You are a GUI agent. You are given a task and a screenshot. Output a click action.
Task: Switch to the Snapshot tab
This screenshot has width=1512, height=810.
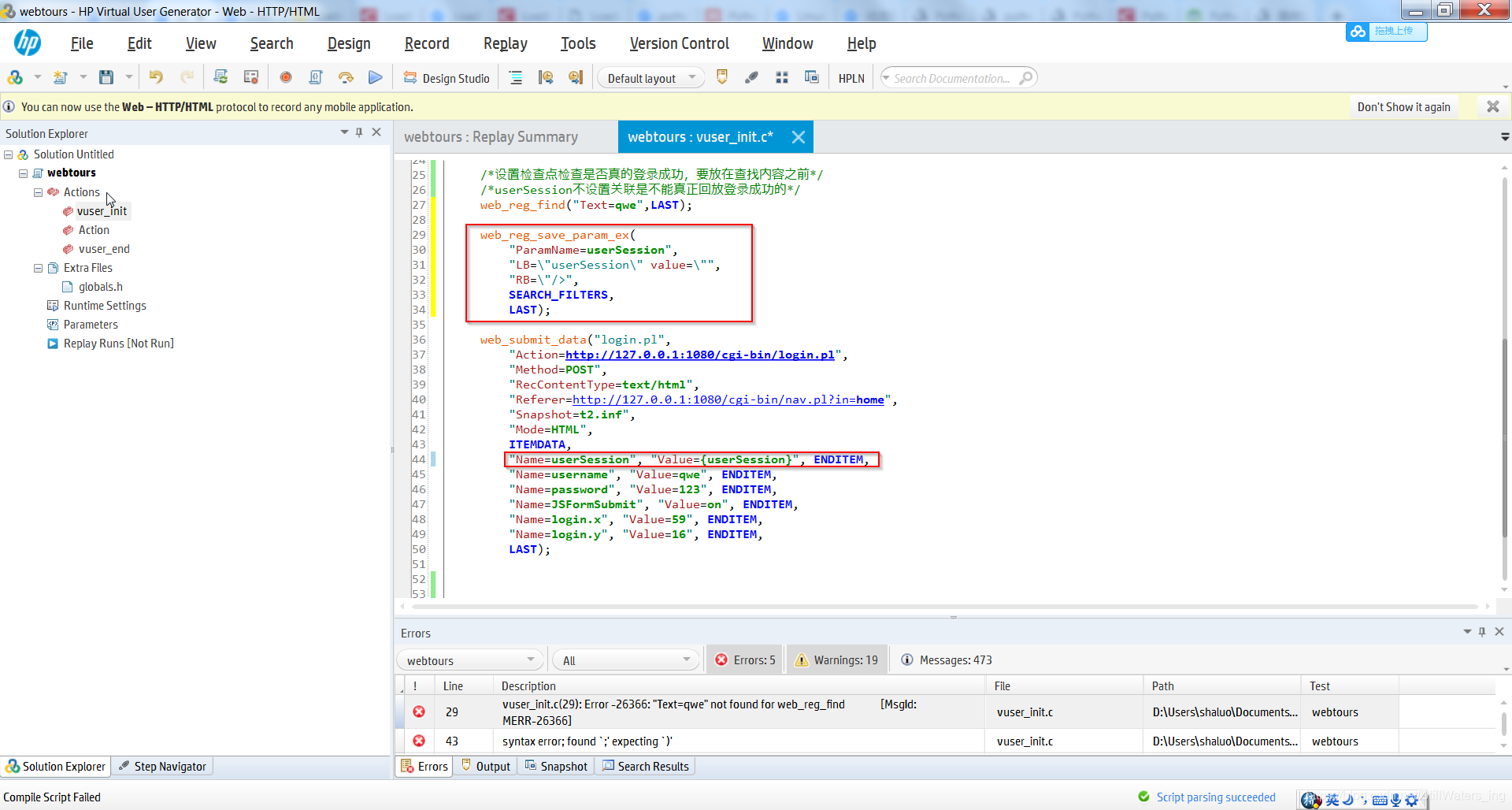[x=556, y=766]
